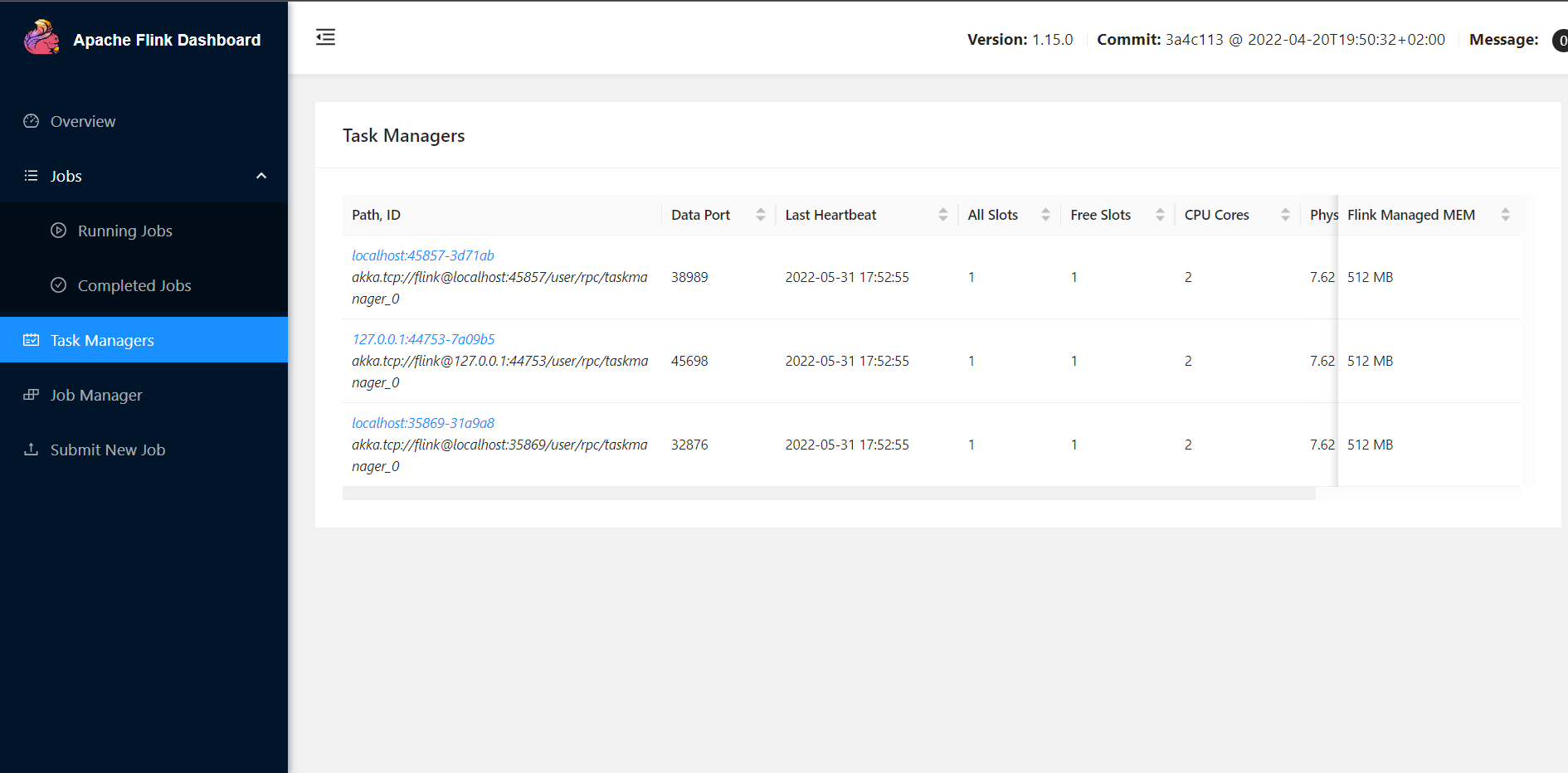
Task: Click the Flink Managed MEM column header
Action: point(1429,215)
